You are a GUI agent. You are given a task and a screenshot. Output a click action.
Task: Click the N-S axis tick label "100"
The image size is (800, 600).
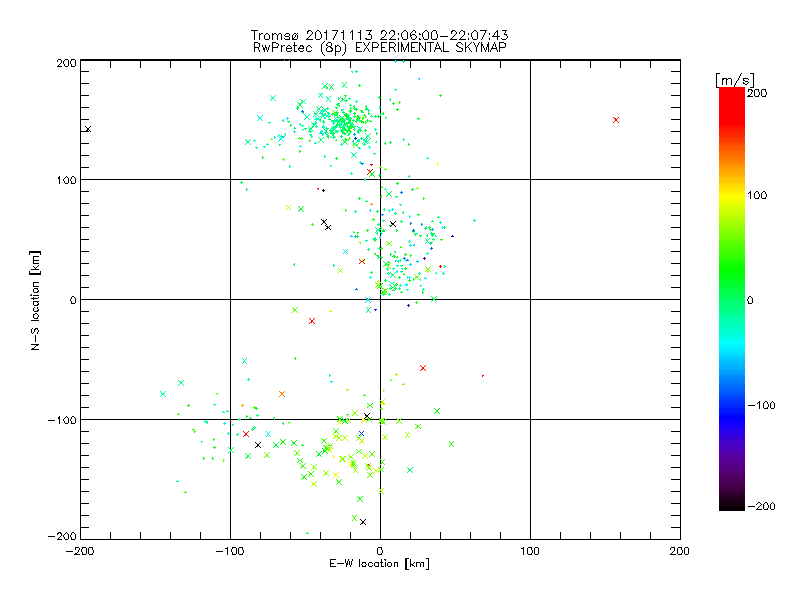point(66,181)
